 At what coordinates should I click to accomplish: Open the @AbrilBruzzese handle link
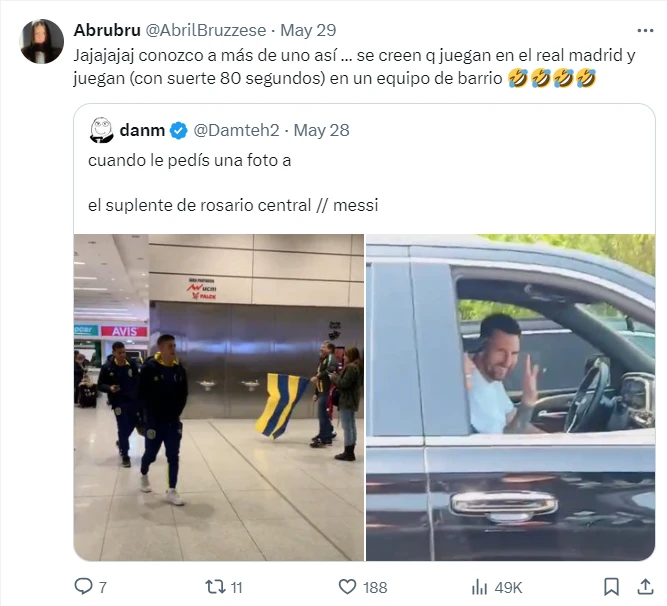(x=206, y=30)
